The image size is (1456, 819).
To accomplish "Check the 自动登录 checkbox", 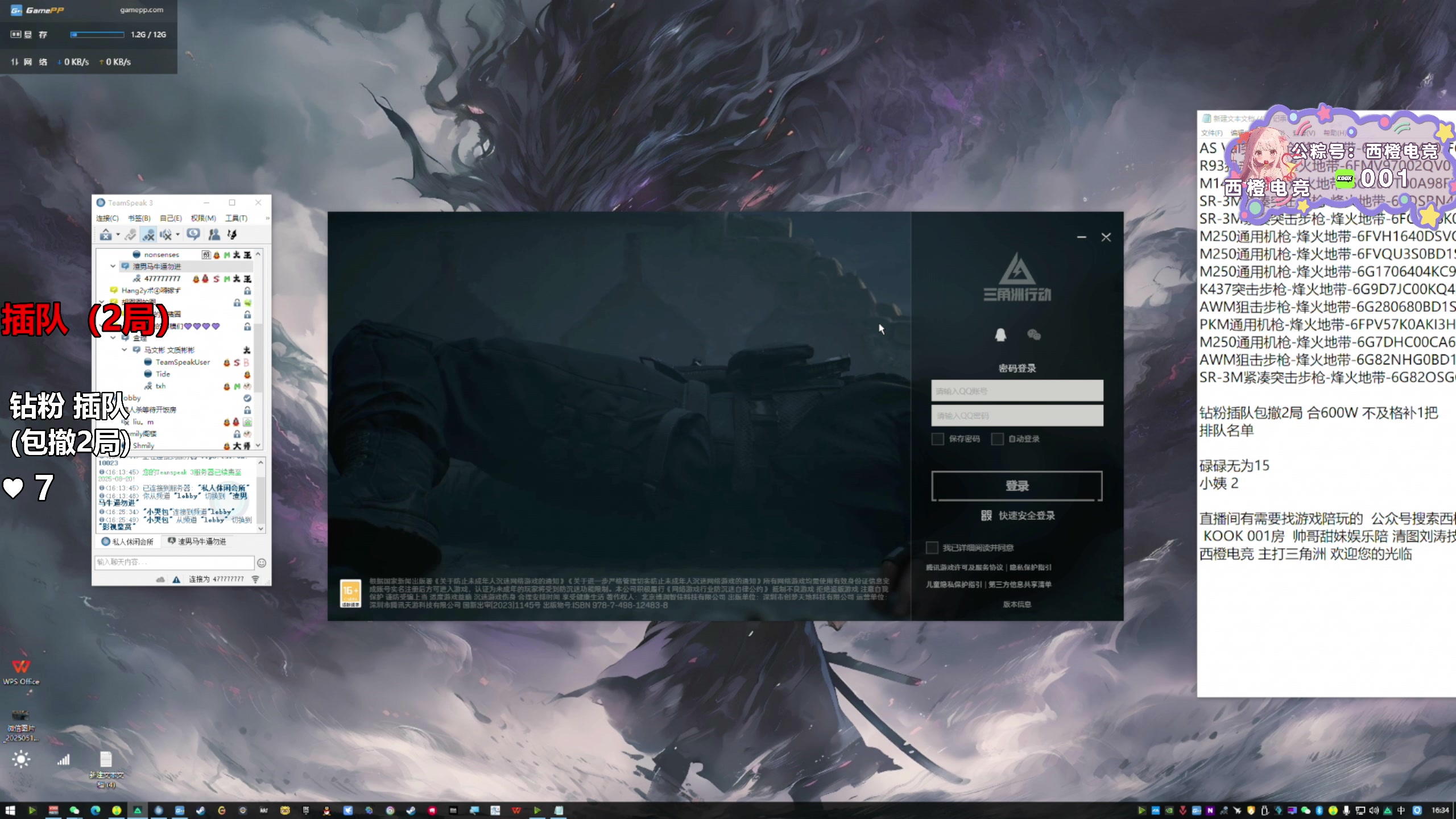I will [x=997, y=439].
